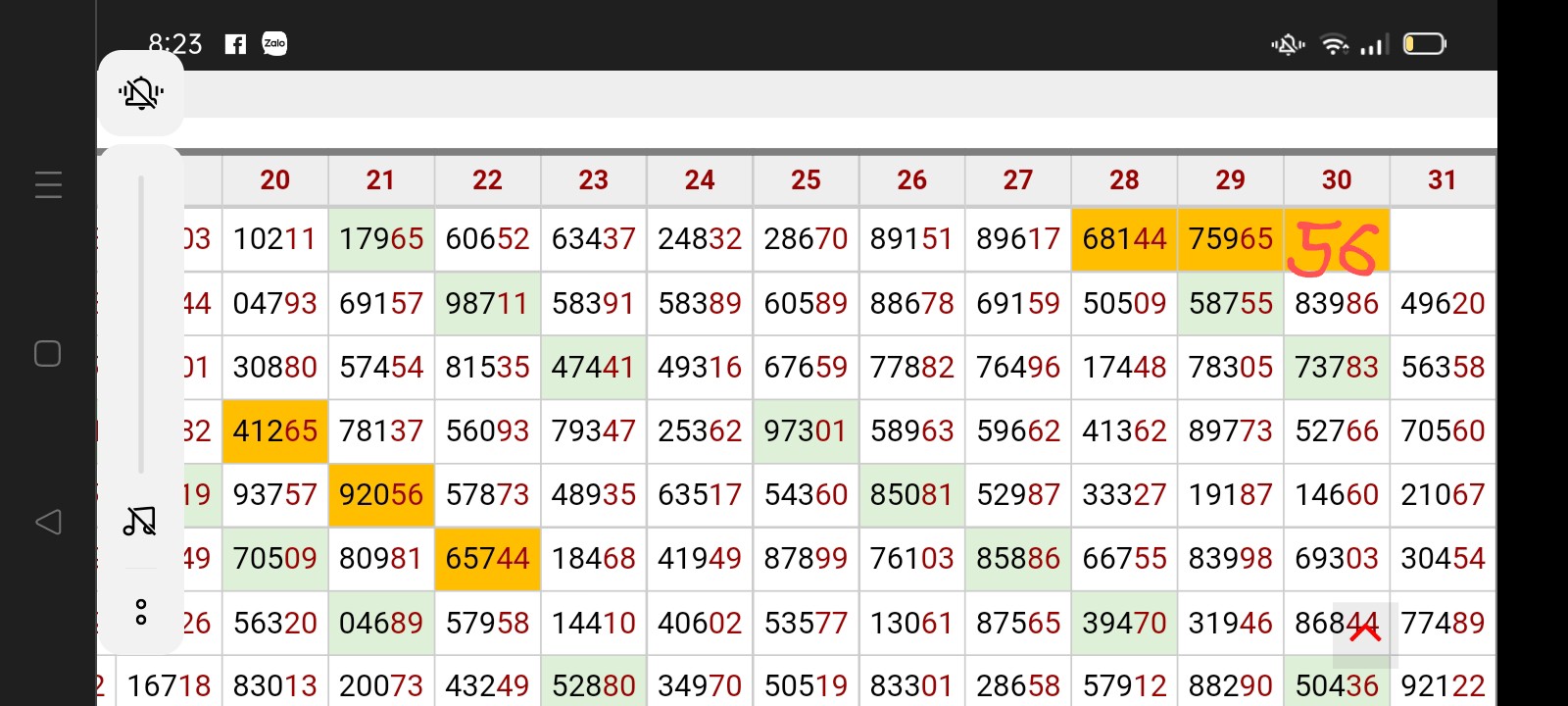The width and height of the screenshot is (1568, 706).
Task: Tap the orange cell 65744
Action: pos(487,559)
